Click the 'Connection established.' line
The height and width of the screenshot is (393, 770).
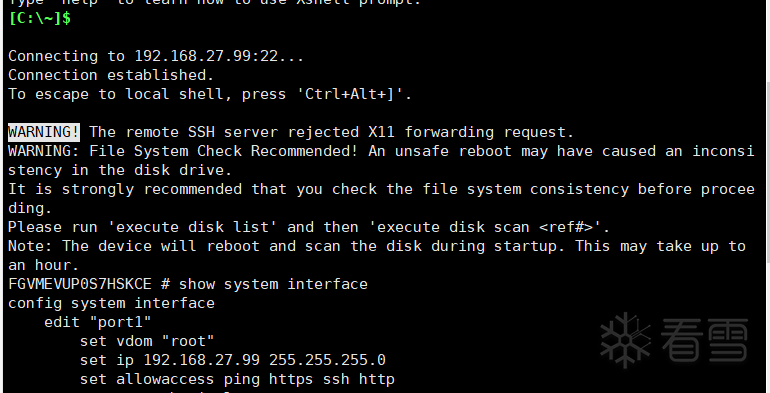pos(111,75)
